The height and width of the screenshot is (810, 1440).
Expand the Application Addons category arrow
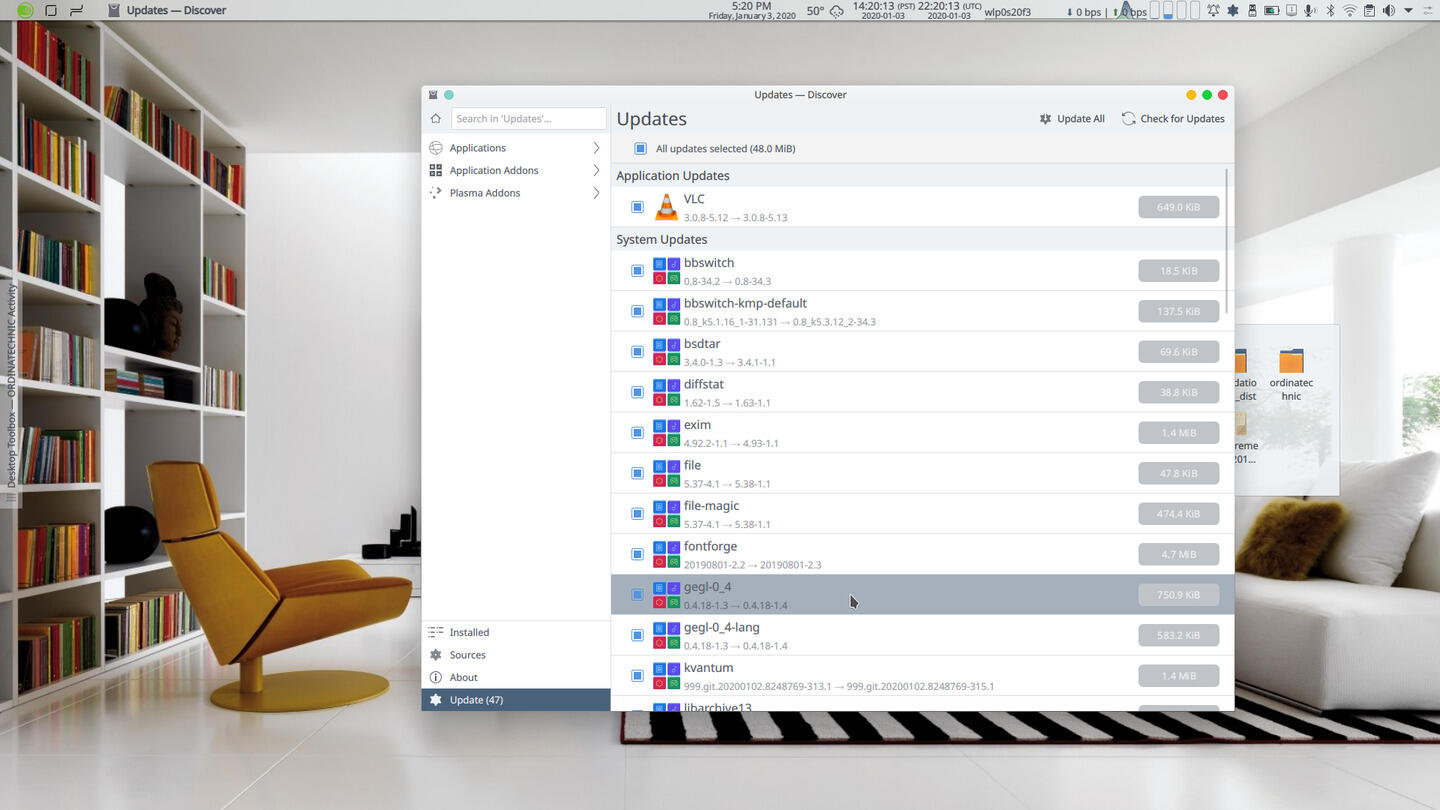click(596, 170)
